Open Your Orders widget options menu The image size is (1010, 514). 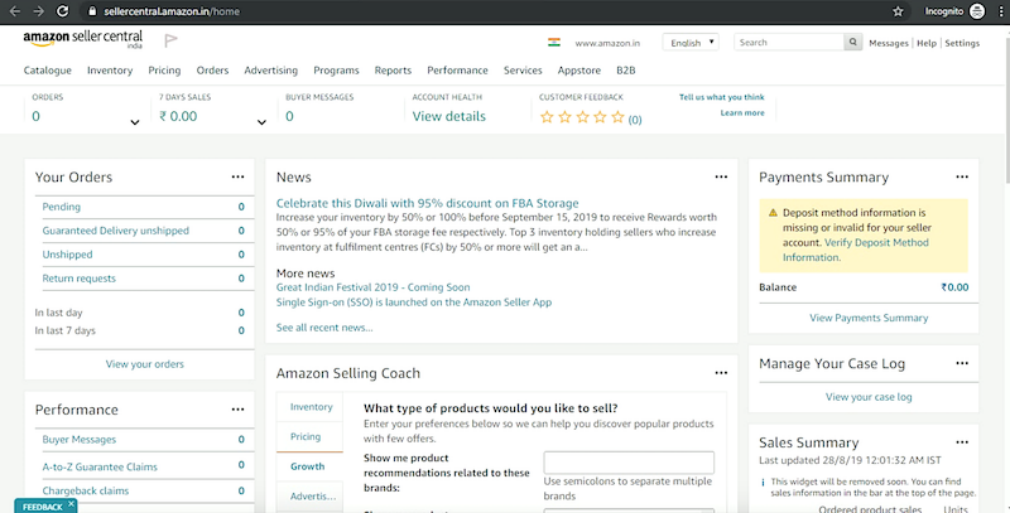click(238, 176)
